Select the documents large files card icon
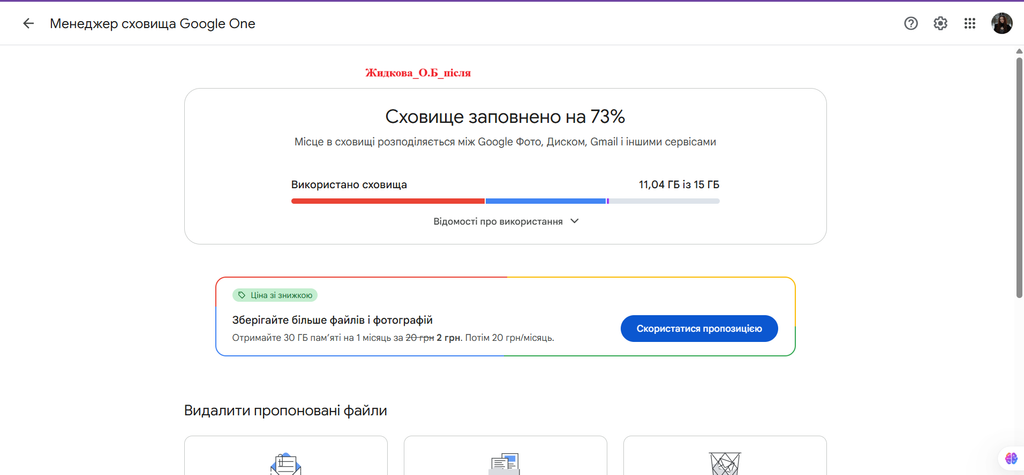Screen dimensions: 1024x475 pyautogui.click(x=505, y=463)
